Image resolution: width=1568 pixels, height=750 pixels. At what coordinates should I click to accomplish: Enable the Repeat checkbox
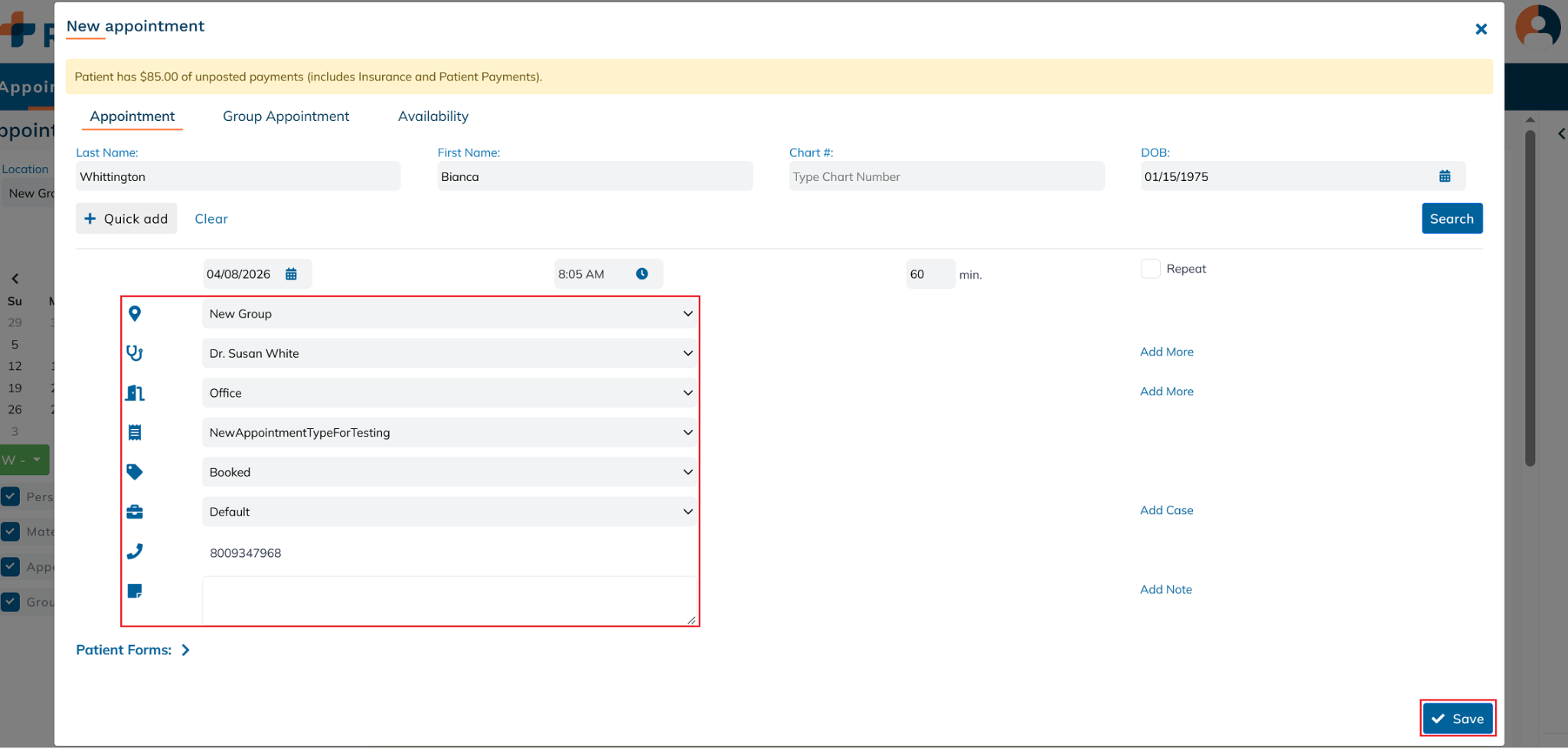point(1150,269)
